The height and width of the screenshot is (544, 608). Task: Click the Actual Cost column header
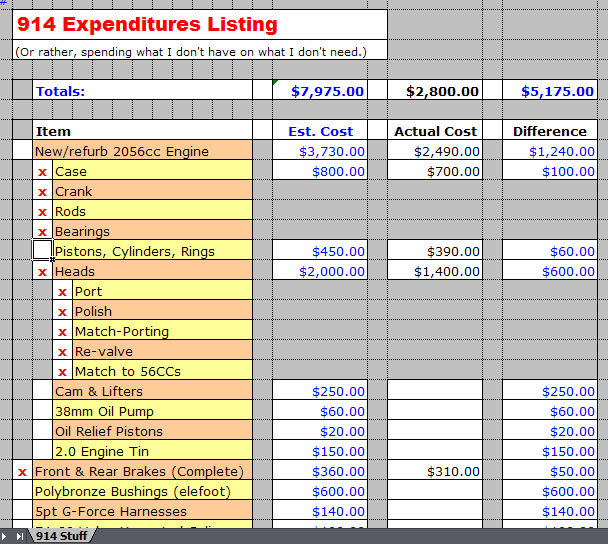point(435,131)
